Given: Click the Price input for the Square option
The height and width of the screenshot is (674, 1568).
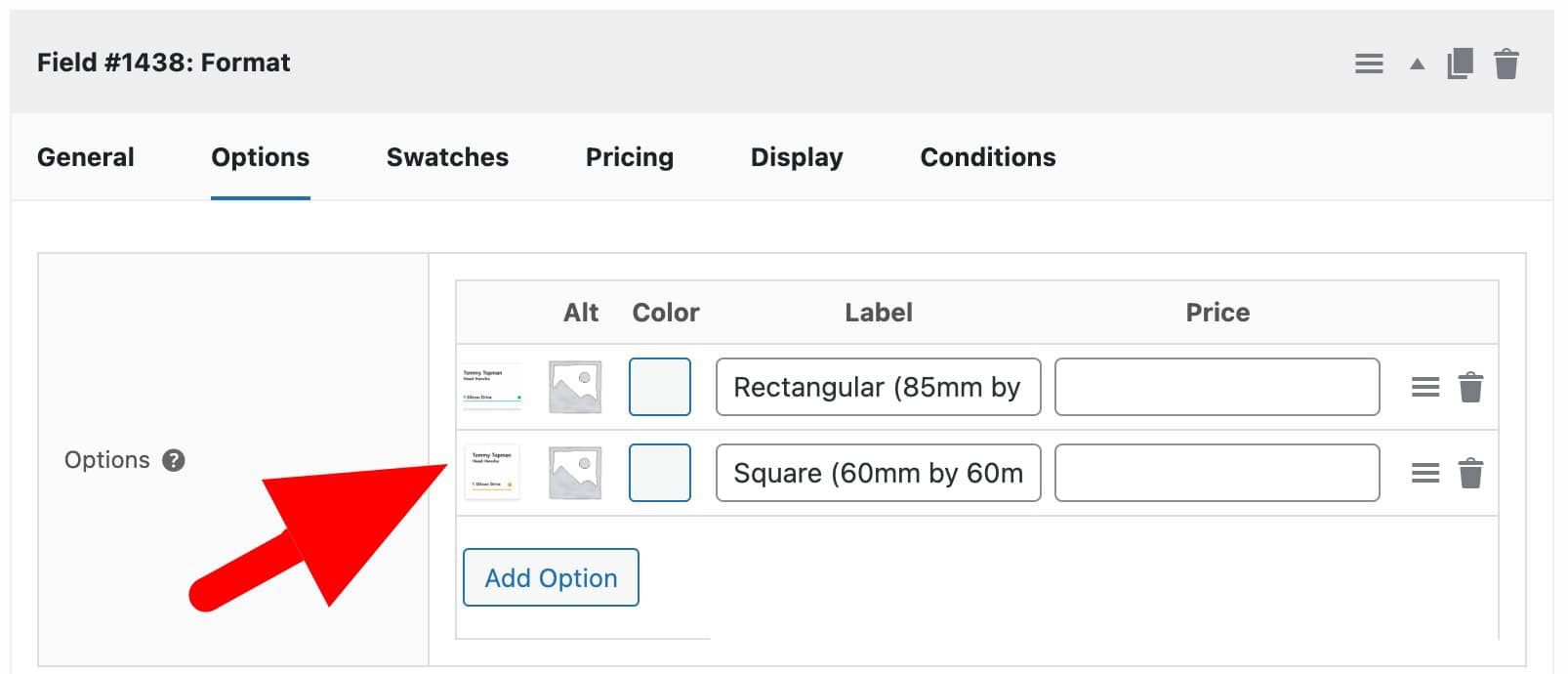Looking at the screenshot, I should point(1217,473).
